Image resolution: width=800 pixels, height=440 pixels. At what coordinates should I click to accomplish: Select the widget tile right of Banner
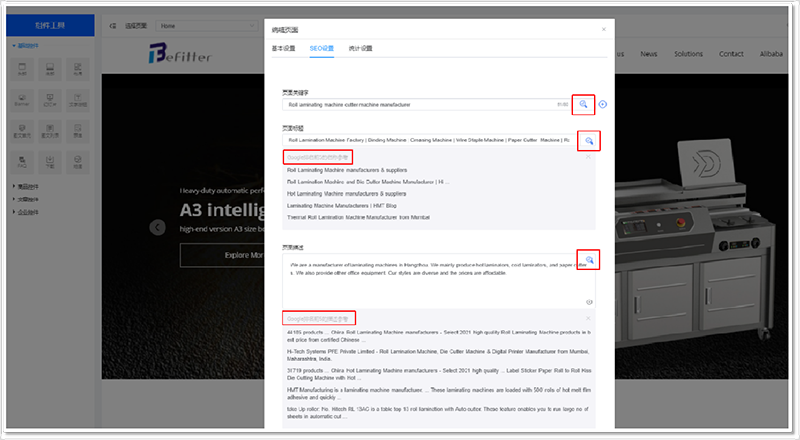click(50, 101)
